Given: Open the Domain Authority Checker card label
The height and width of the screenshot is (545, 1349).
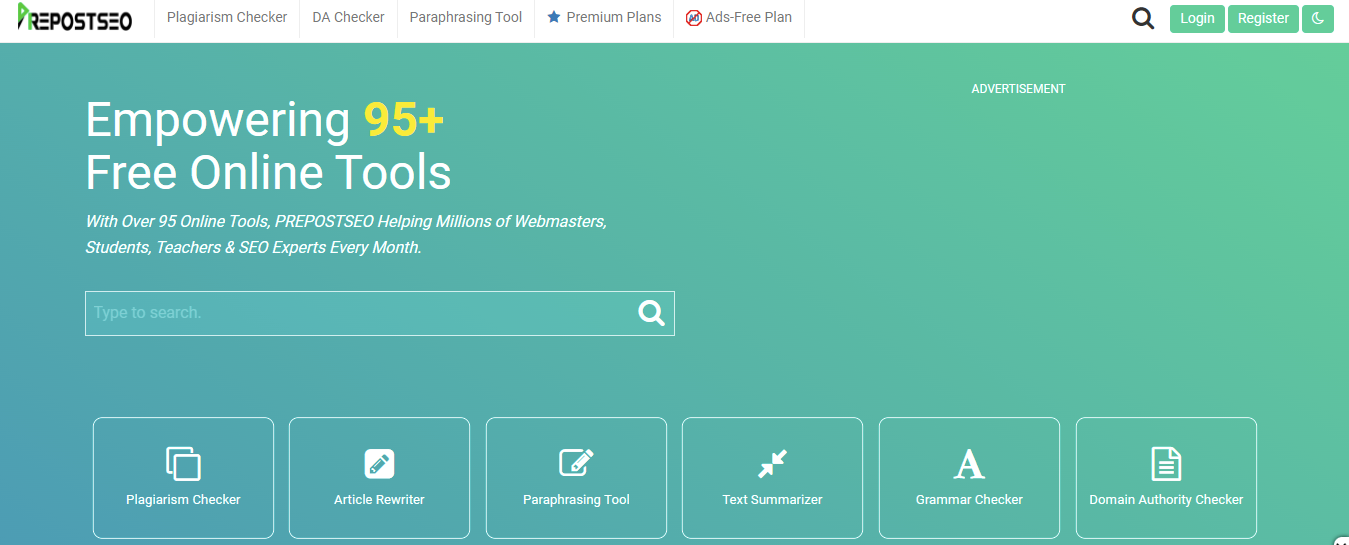Looking at the screenshot, I should pos(1166,499).
